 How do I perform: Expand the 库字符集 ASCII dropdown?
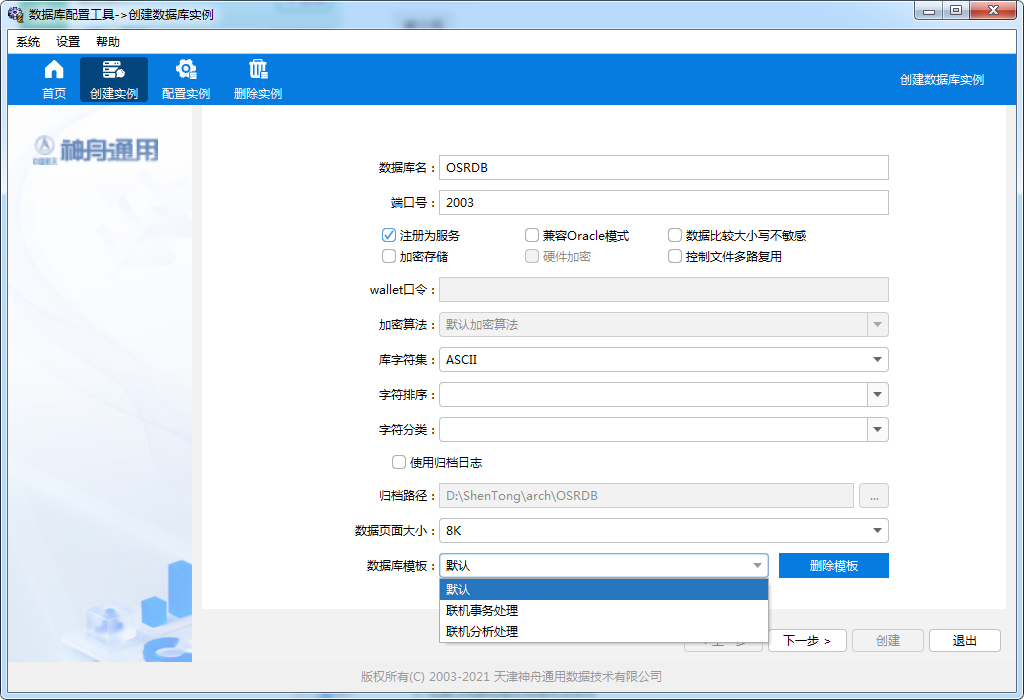(x=877, y=360)
